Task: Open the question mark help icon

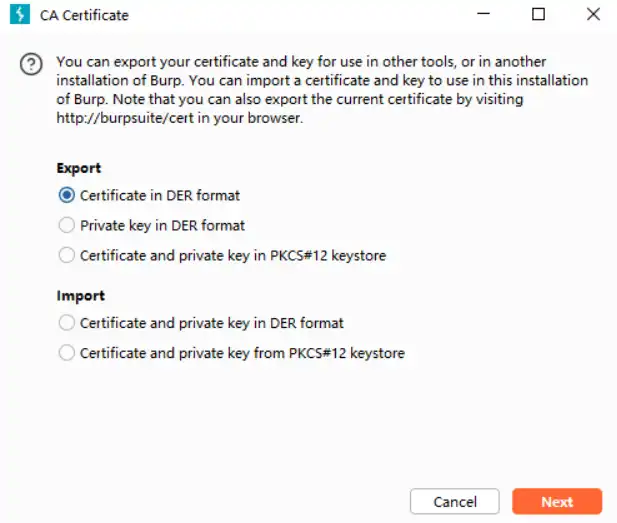Action: coord(31,64)
